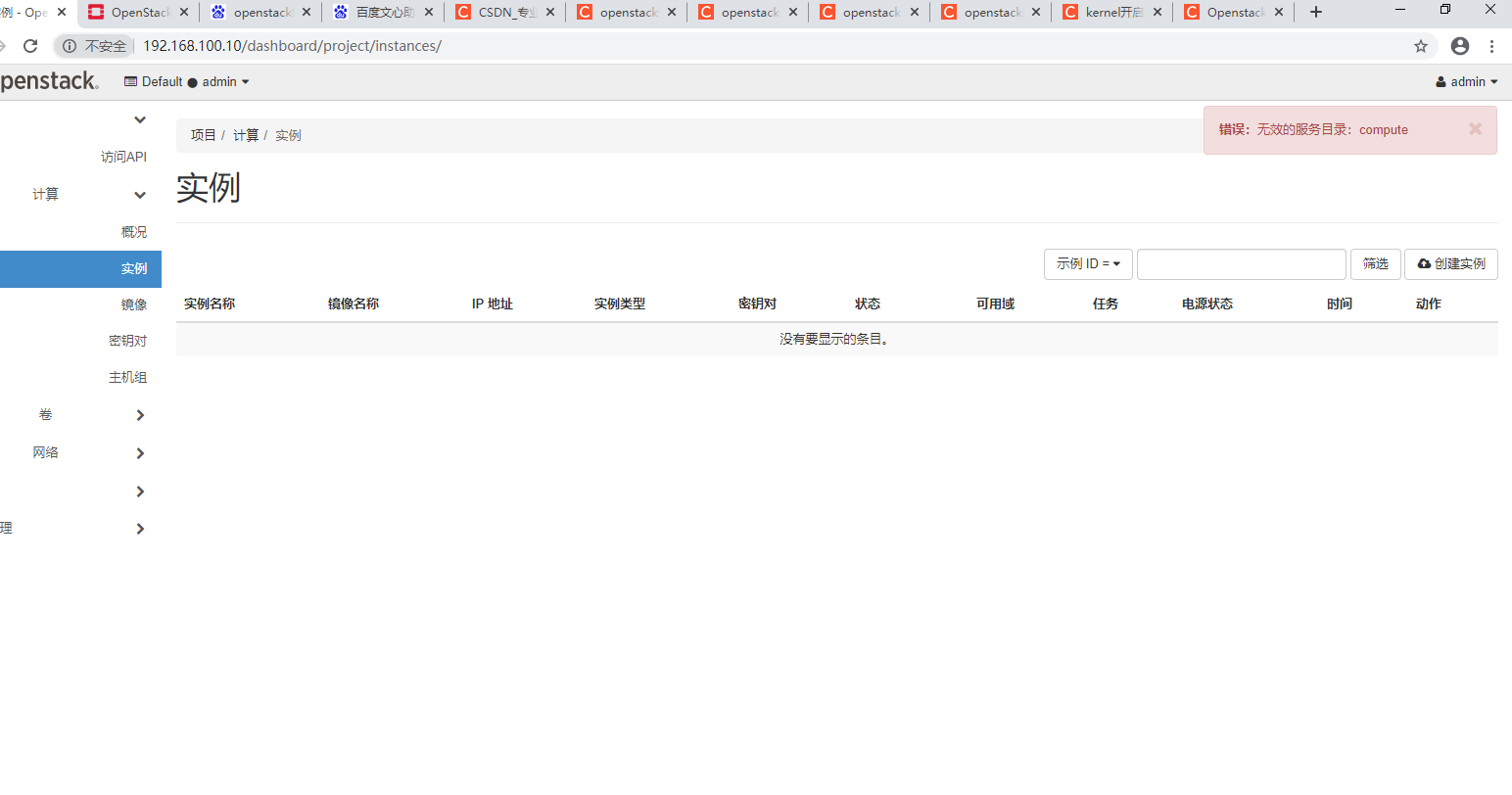Open the Chrome three-dot menu
Screen dimensions: 1512x795
(1492, 46)
